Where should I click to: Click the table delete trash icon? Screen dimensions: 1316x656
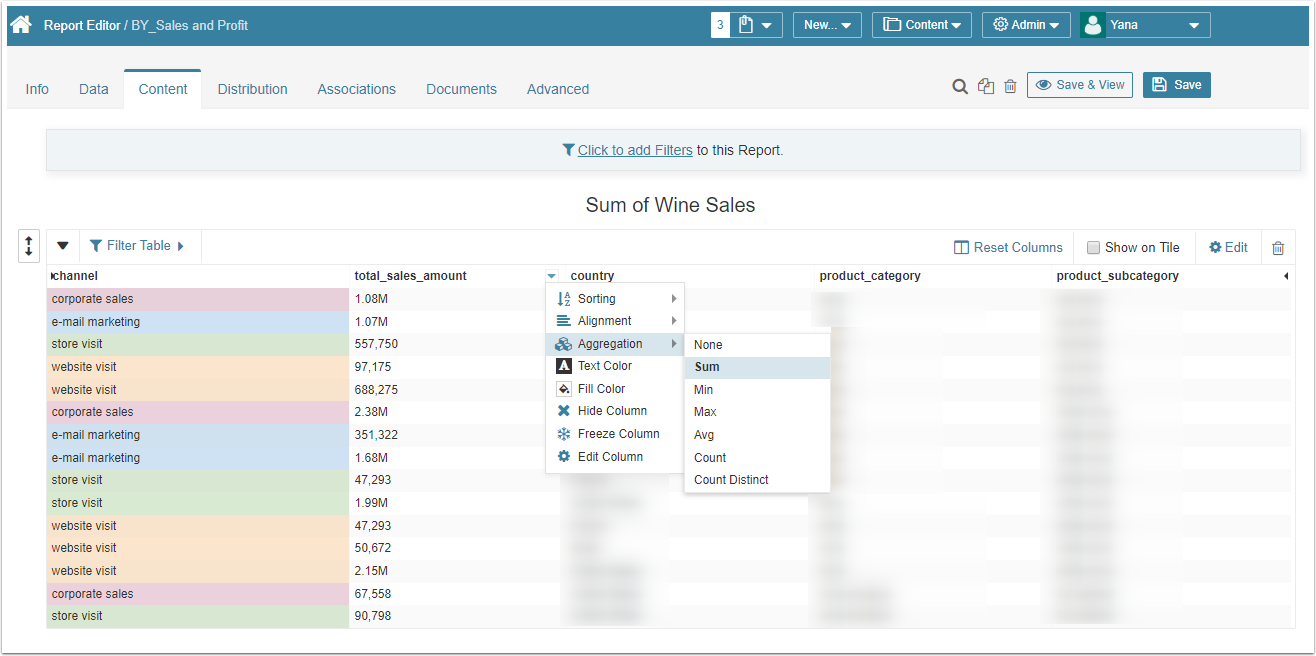click(1278, 248)
